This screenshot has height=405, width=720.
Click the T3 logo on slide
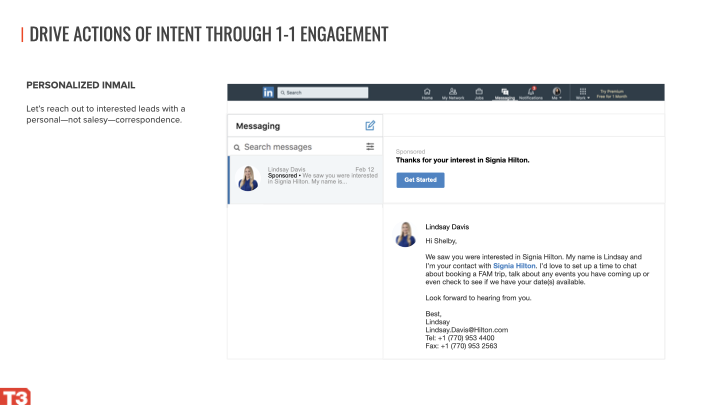(15, 396)
